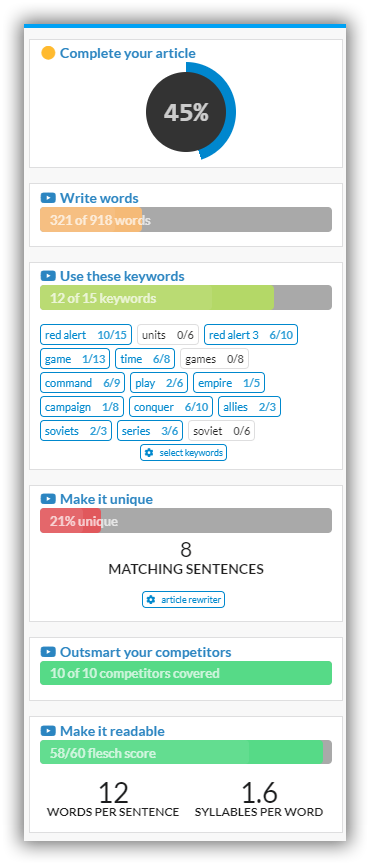Play video icon by Outsmart your competitors
The image size is (370, 865).
[48, 652]
